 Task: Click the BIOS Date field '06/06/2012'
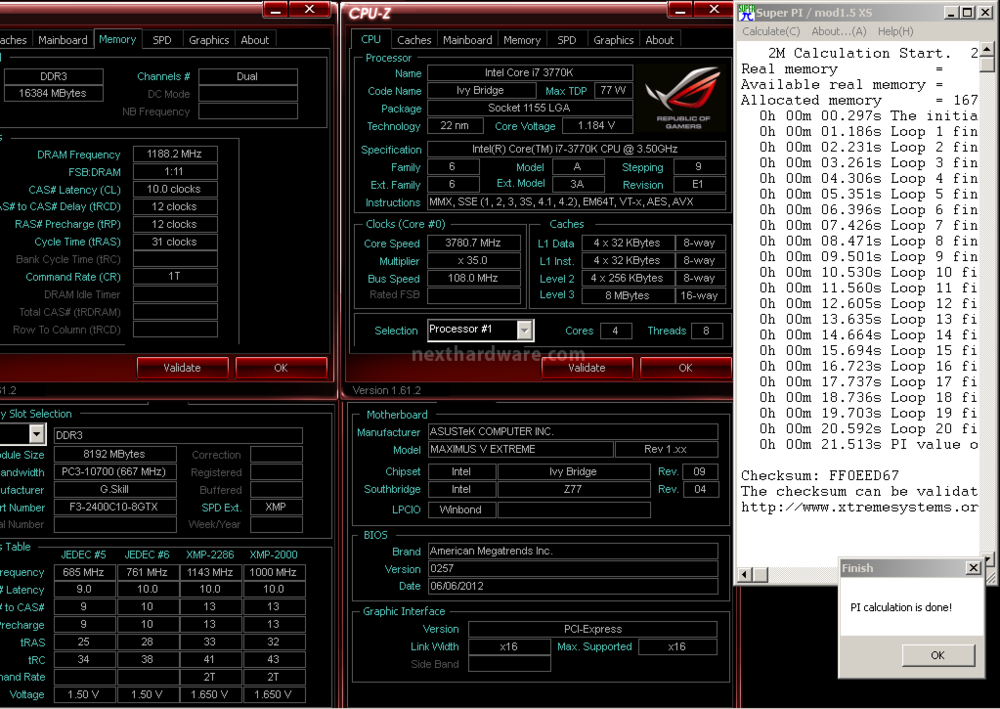tap(573, 586)
